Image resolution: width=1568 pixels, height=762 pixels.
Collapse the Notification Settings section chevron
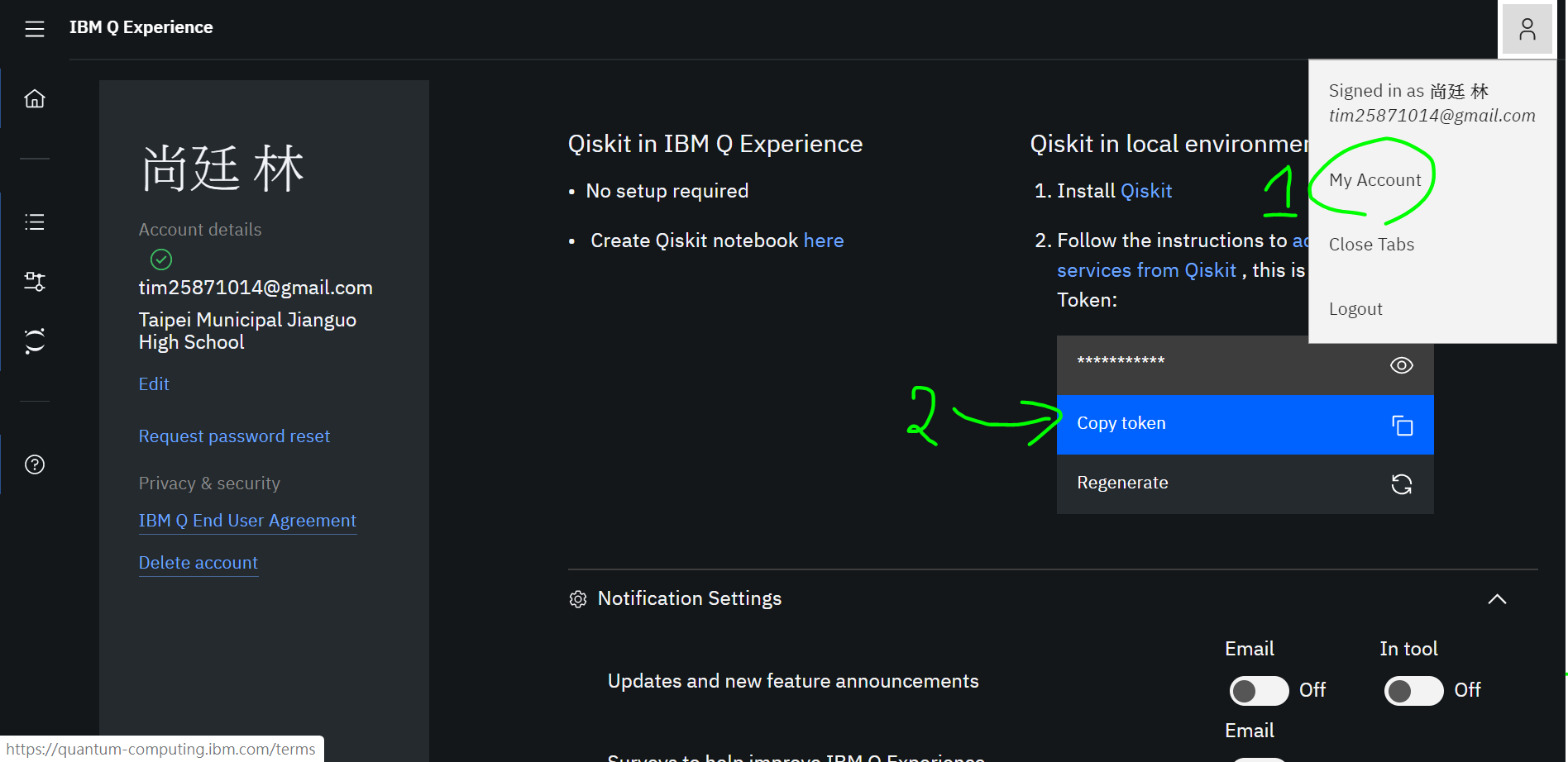pyautogui.click(x=1497, y=599)
